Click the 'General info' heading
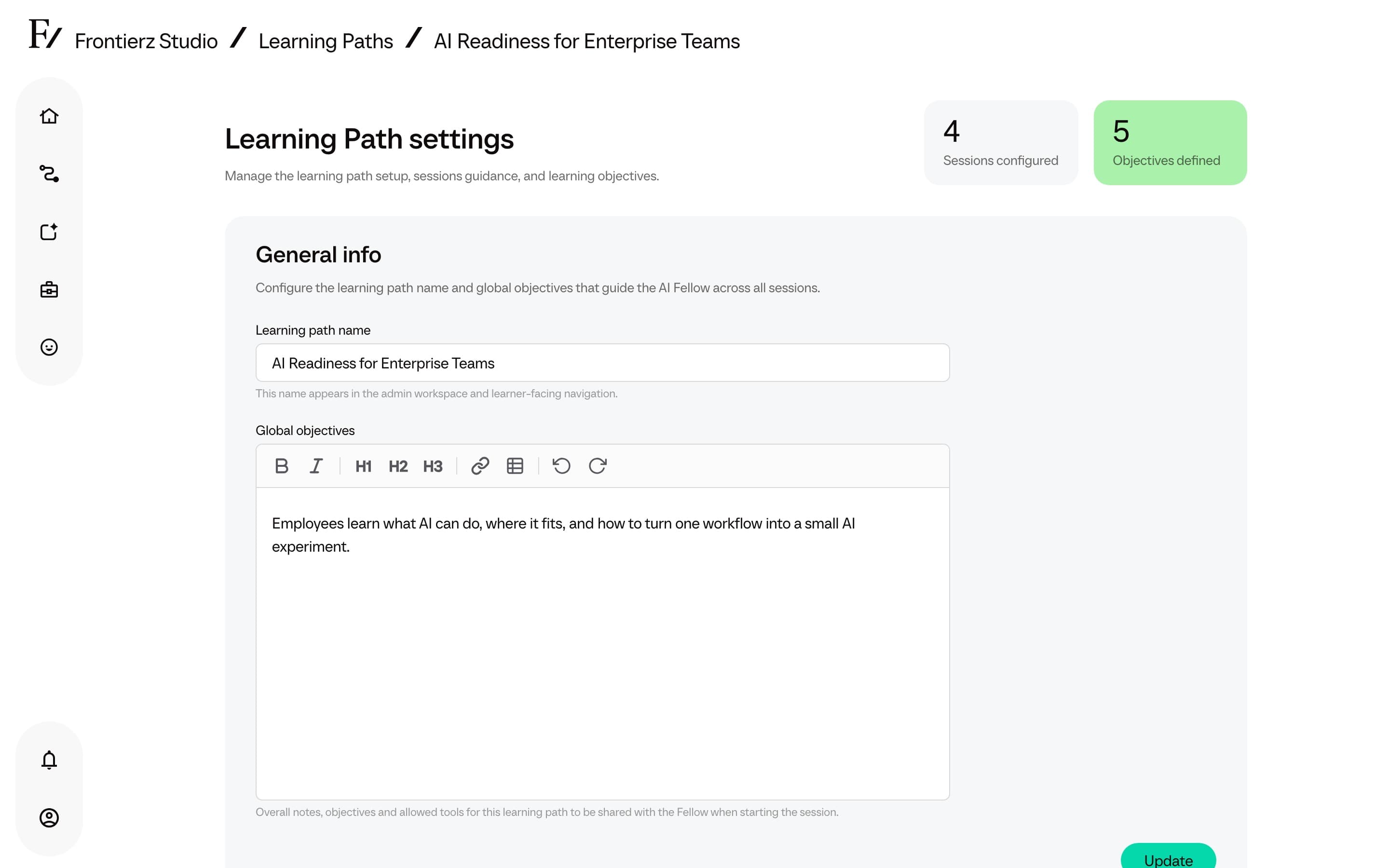 (x=318, y=254)
